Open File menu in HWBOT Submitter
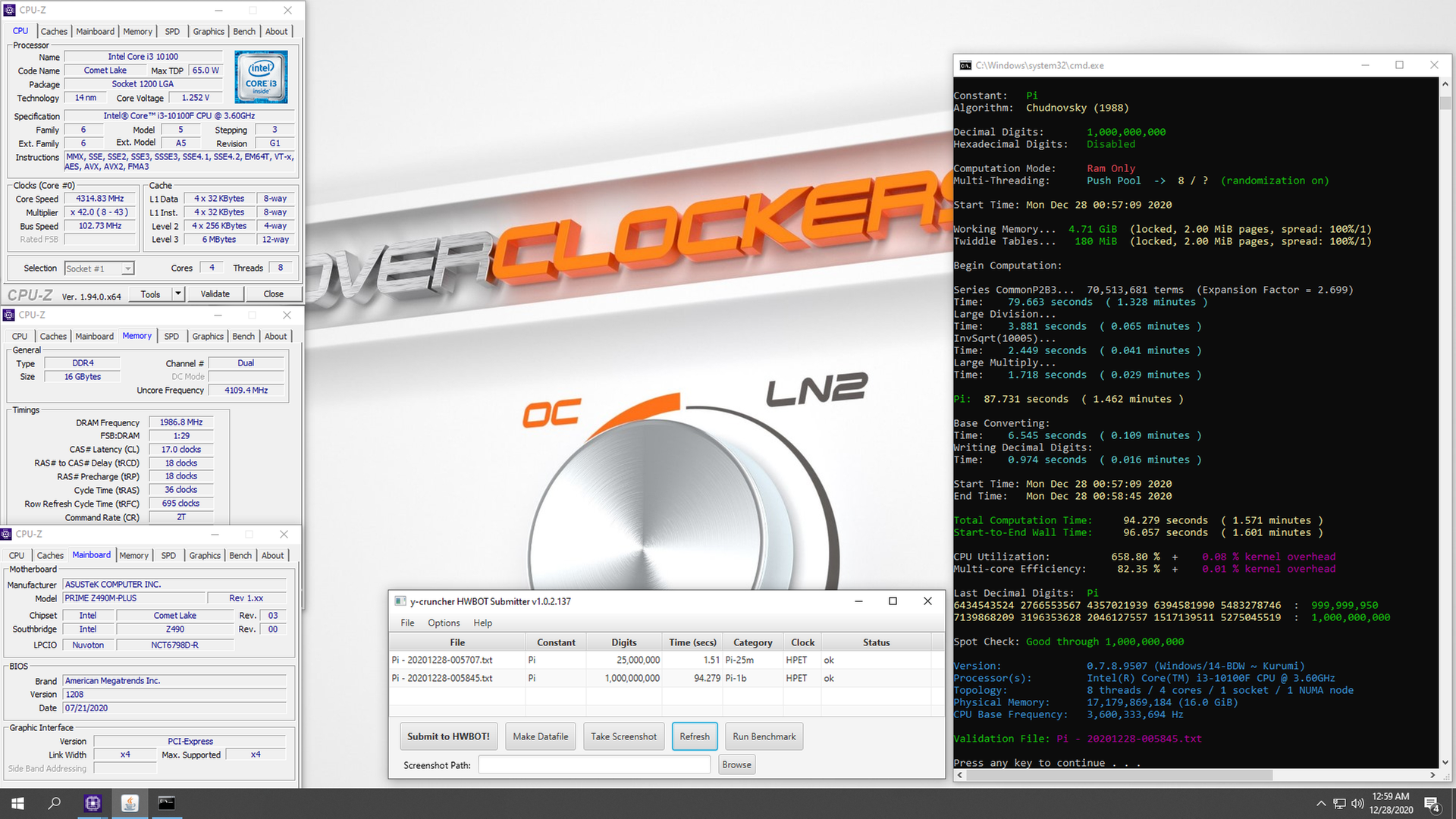The image size is (1456, 819). (x=407, y=623)
